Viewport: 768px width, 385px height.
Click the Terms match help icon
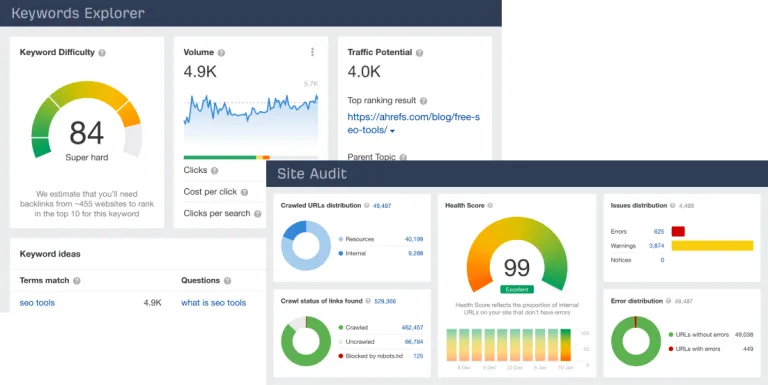click(76, 281)
